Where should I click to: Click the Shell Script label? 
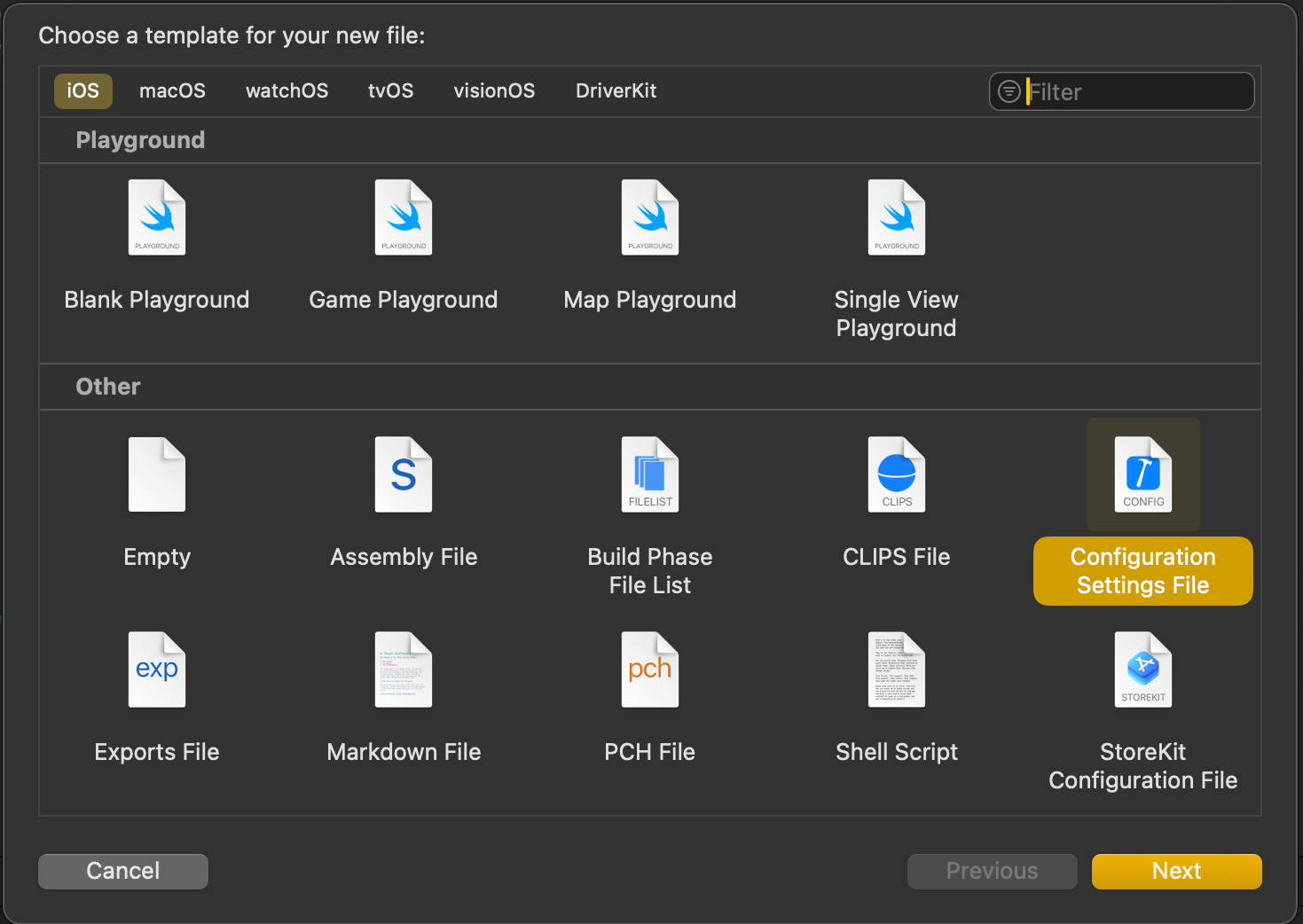(x=897, y=752)
